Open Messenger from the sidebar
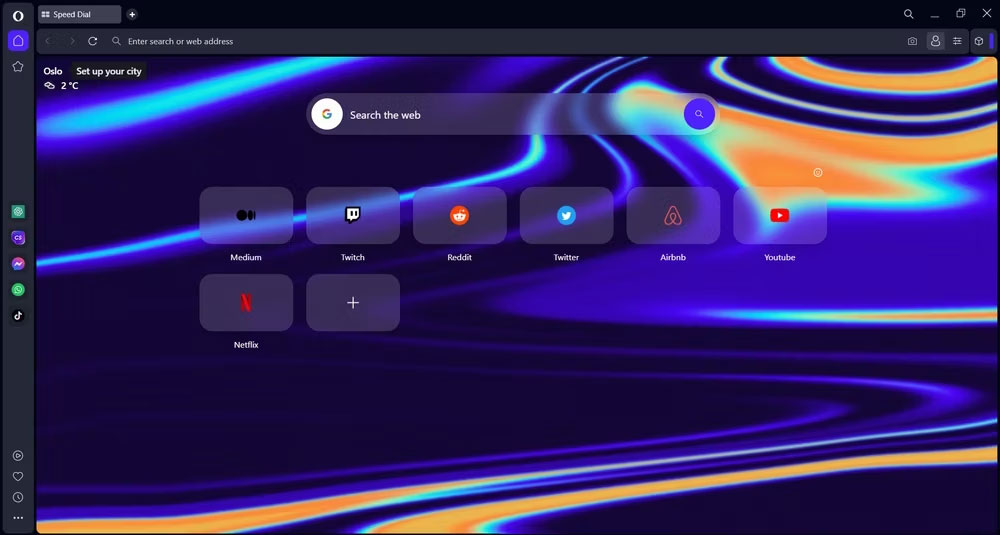This screenshot has width=1000, height=535. point(18,263)
